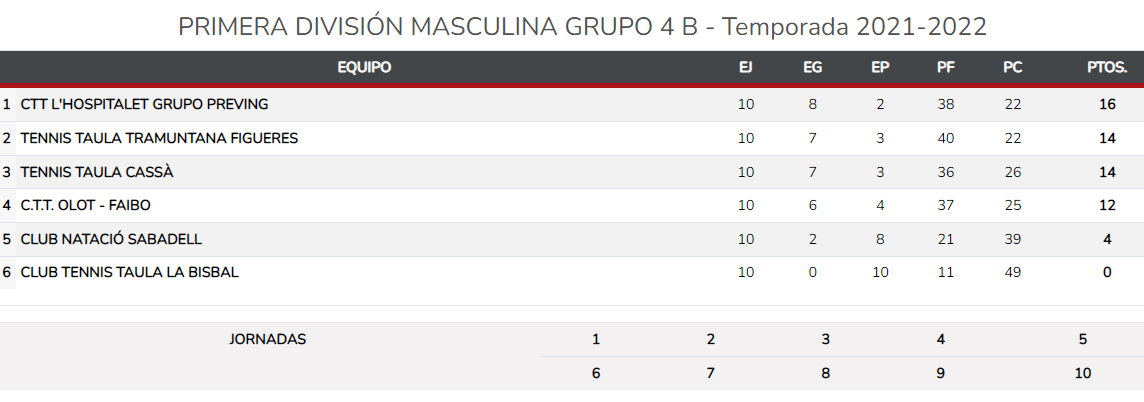Click the PTOS. column header

point(1107,68)
